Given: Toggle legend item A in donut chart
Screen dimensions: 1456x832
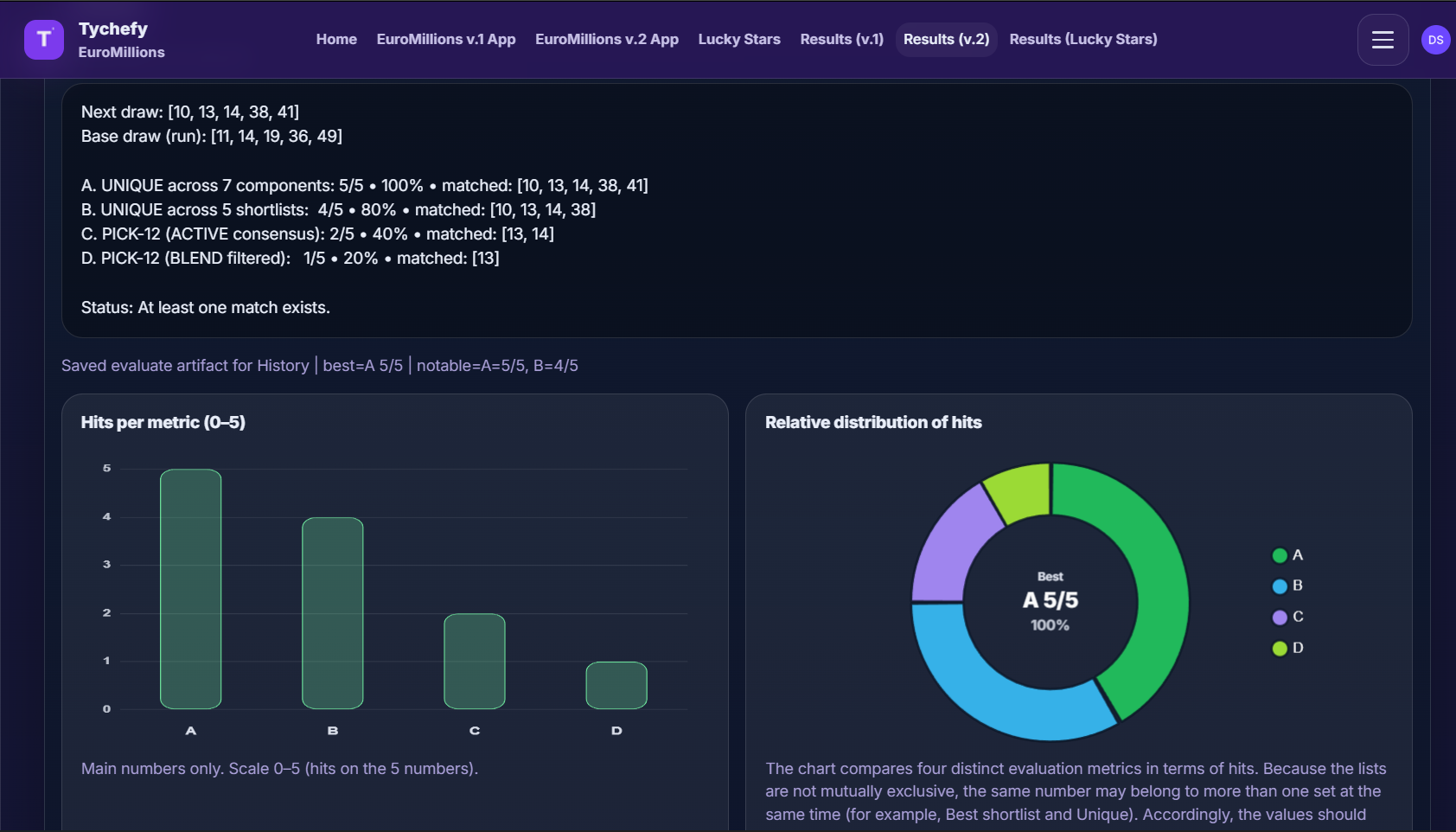Looking at the screenshot, I should coord(1287,555).
